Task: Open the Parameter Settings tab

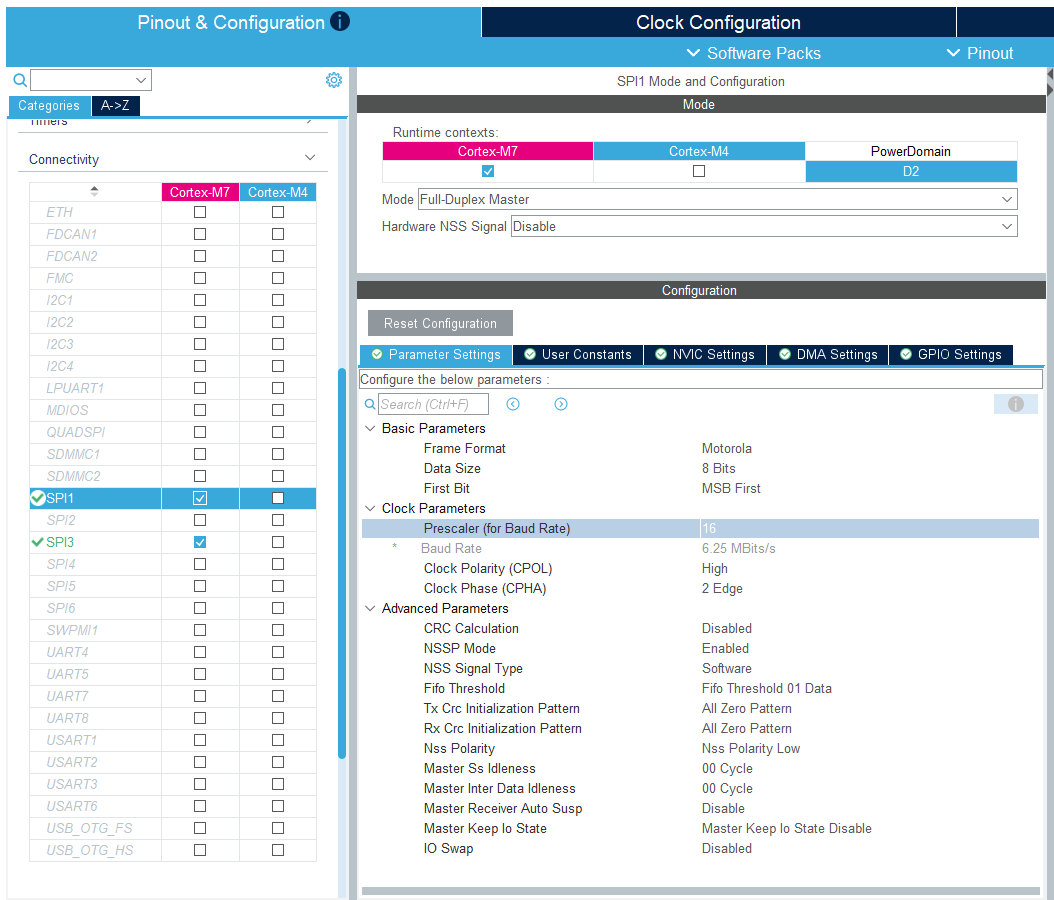Action: [x=436, y=354]
